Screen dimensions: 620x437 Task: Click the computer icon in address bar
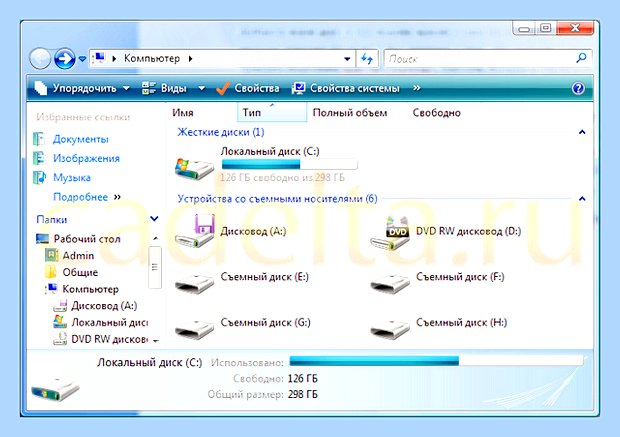coord(98,59)
